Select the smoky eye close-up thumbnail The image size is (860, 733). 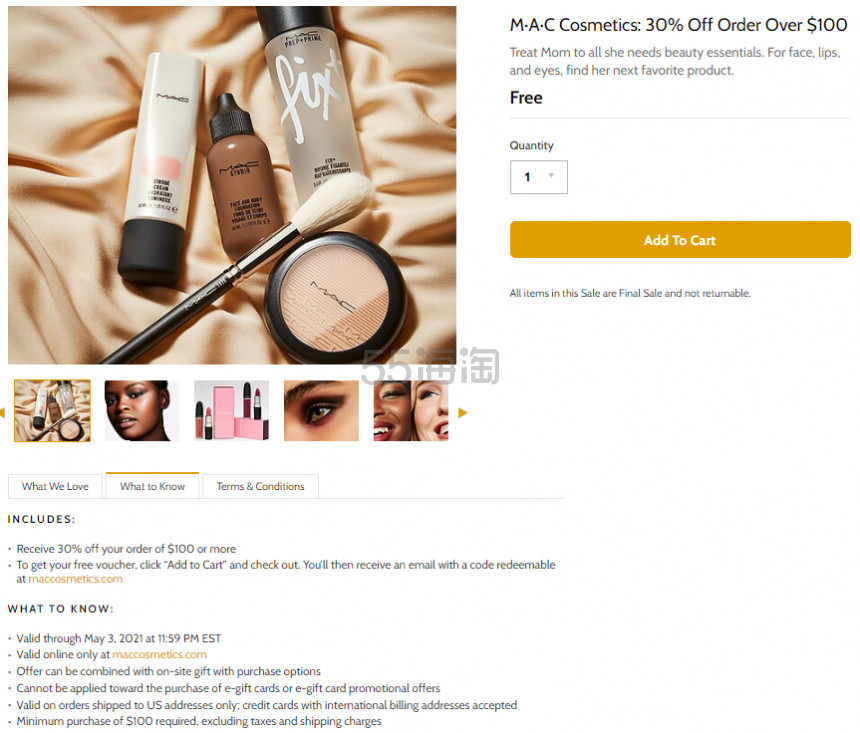pyautogui.click(x=321, y=410)
